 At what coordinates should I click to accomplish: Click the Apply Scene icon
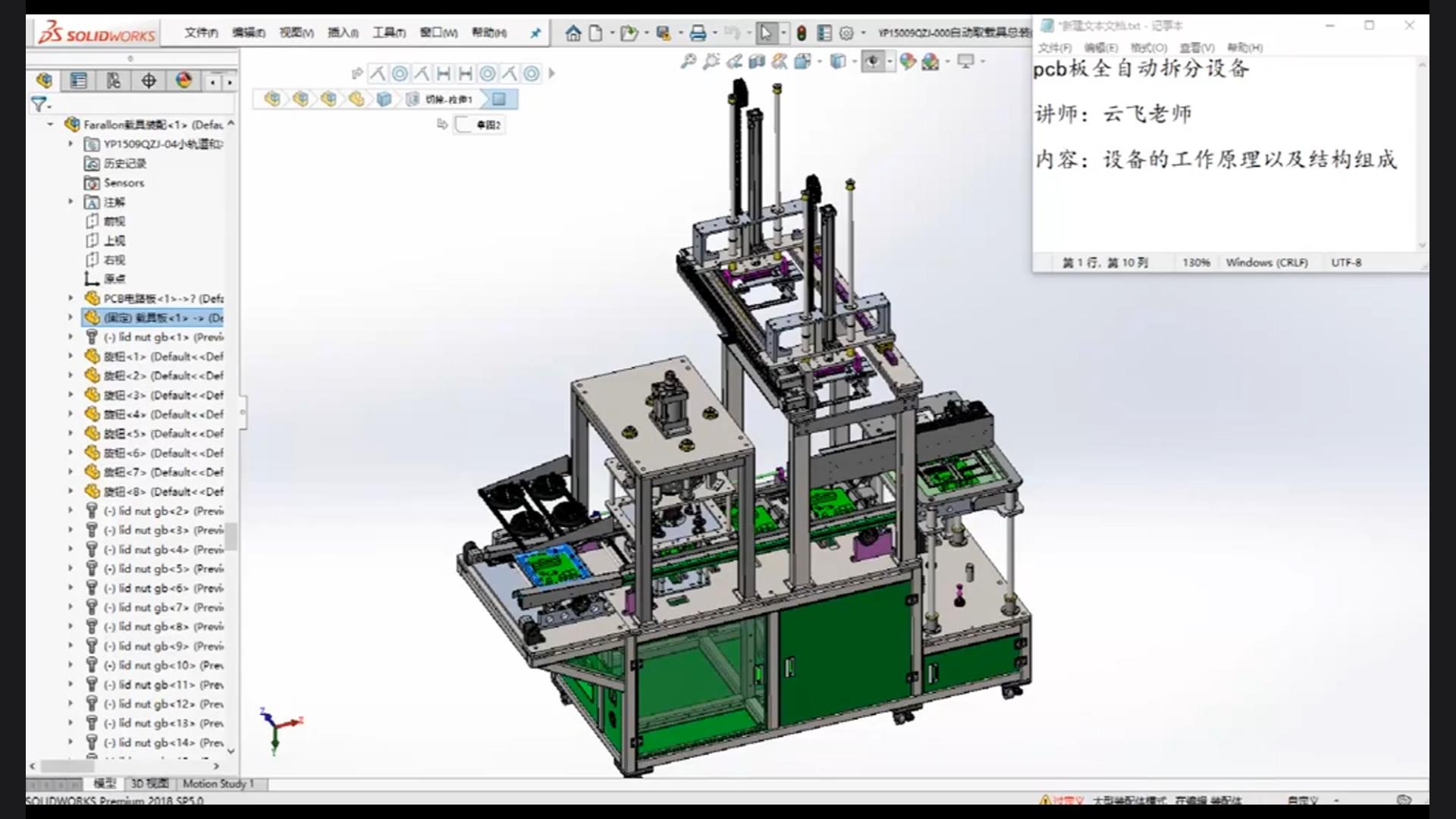click(930, 61)
